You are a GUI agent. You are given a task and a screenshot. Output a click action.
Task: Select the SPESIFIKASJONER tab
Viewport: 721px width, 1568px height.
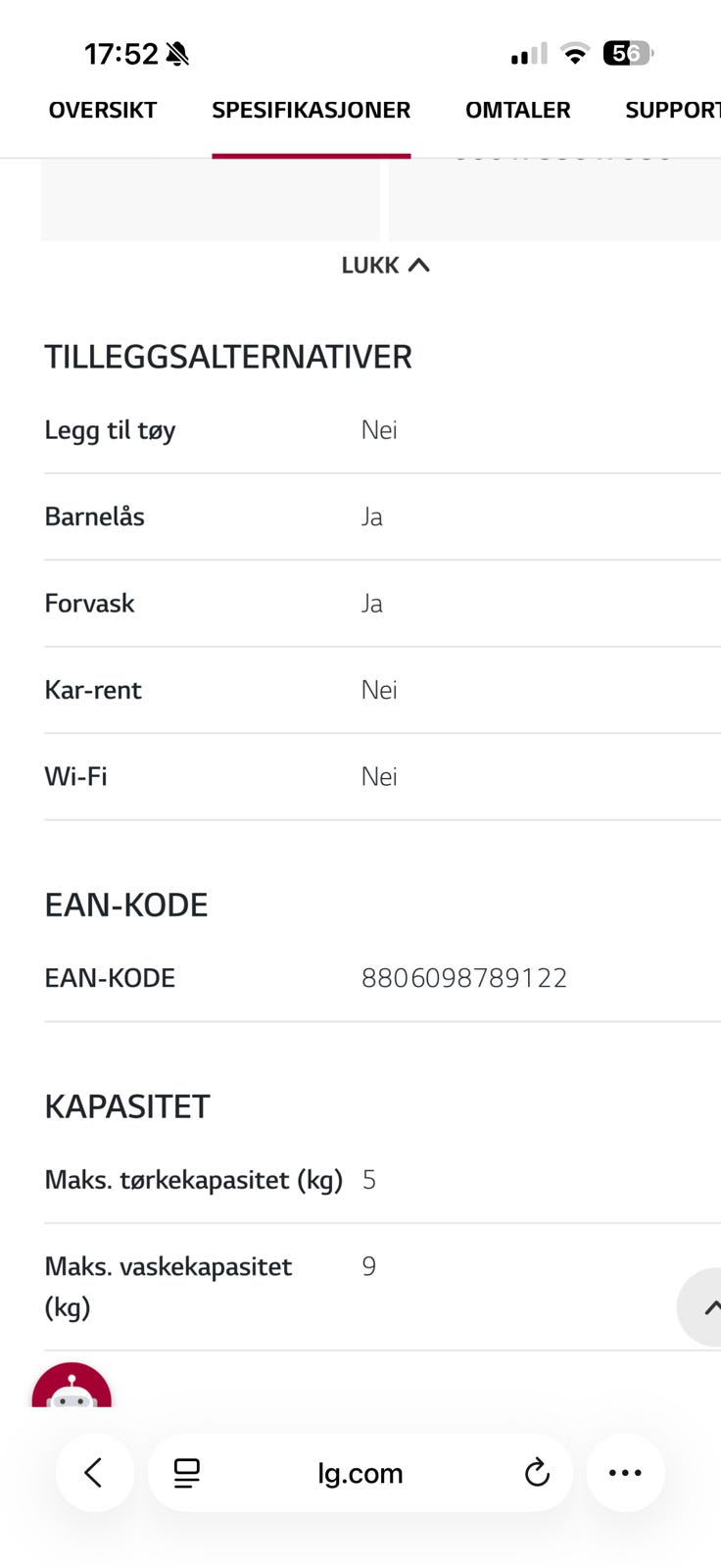click(x=312, y=110)
